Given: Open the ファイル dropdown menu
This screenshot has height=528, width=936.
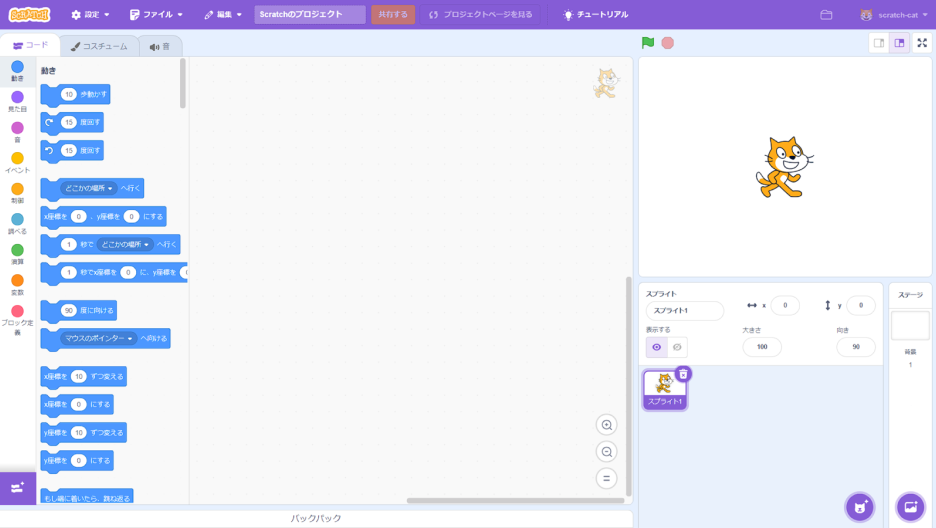Looking at the screenshot, I should point(156,15).
